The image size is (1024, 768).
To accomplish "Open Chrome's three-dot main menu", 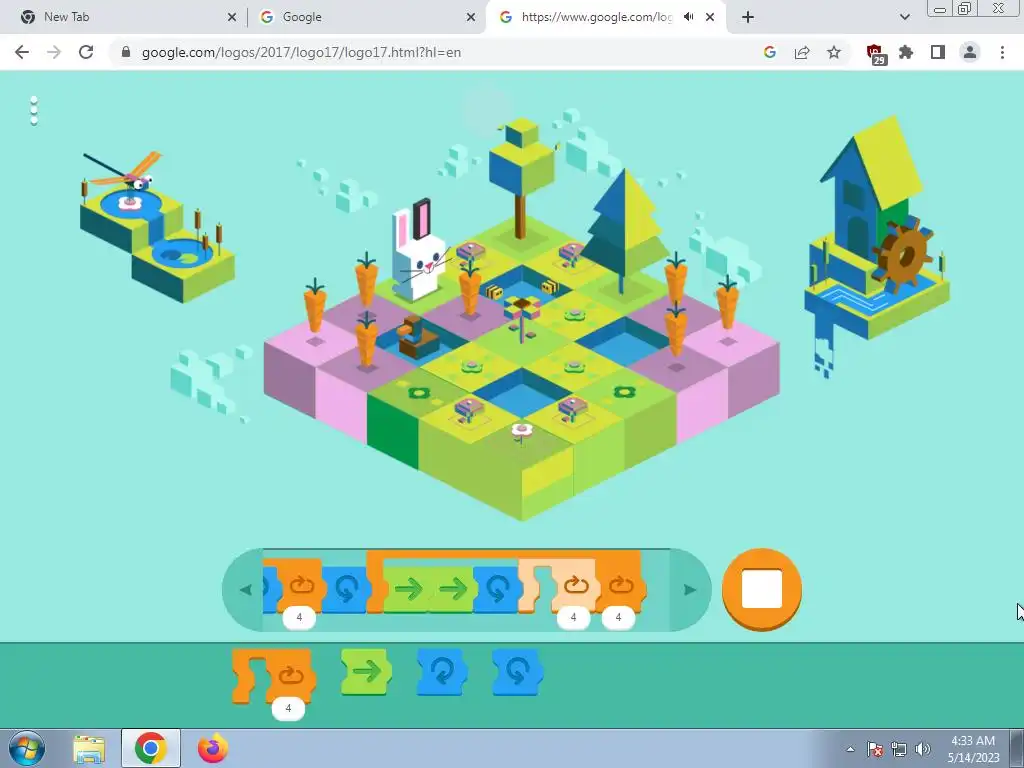I will tap(1002, 52).
